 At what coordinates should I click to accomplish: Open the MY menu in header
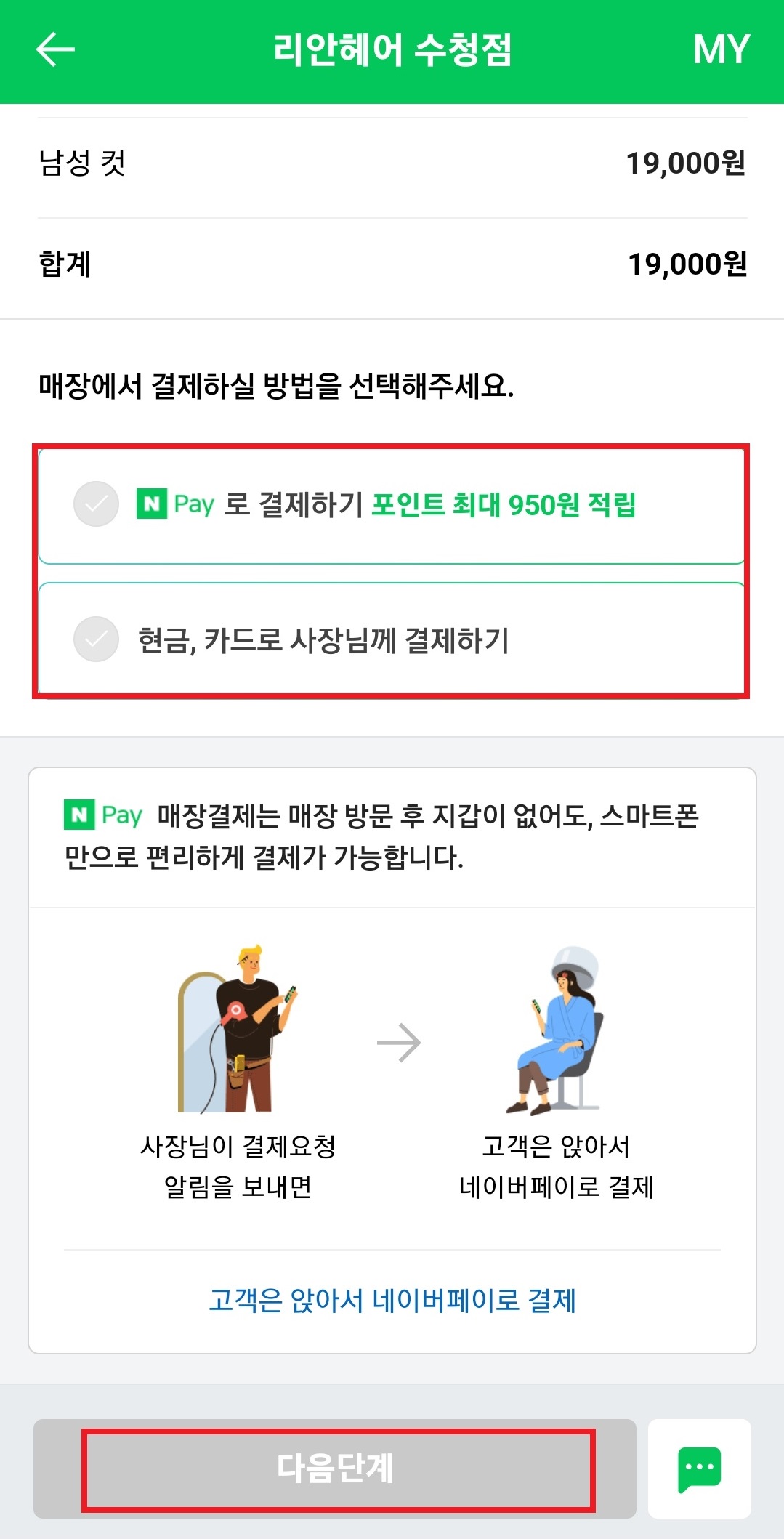pos(720,49)
